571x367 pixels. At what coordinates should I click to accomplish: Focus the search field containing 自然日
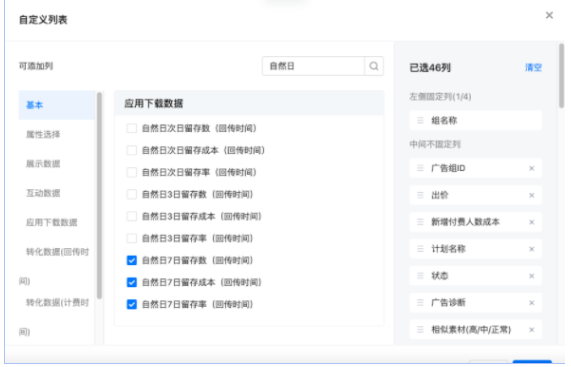tap(313, 66)
